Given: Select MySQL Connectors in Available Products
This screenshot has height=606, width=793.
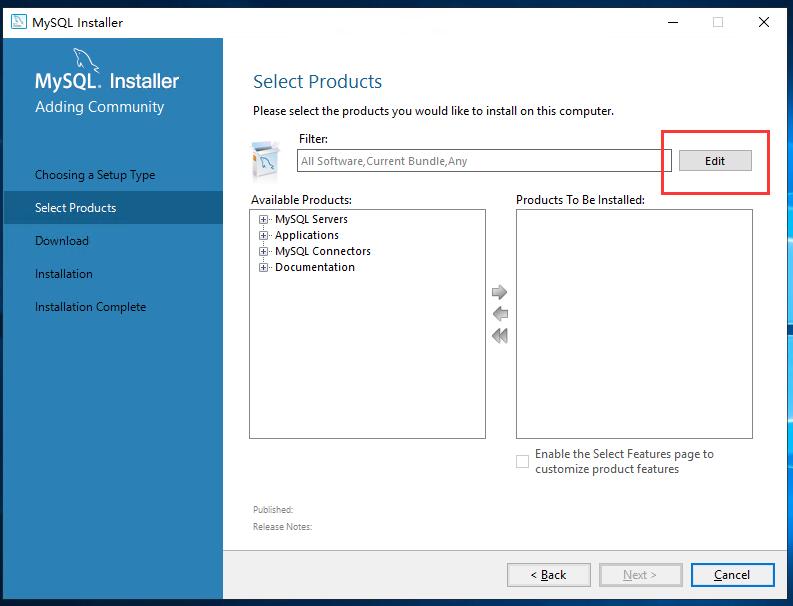Looking at the screenshot, I should [323, 251].
